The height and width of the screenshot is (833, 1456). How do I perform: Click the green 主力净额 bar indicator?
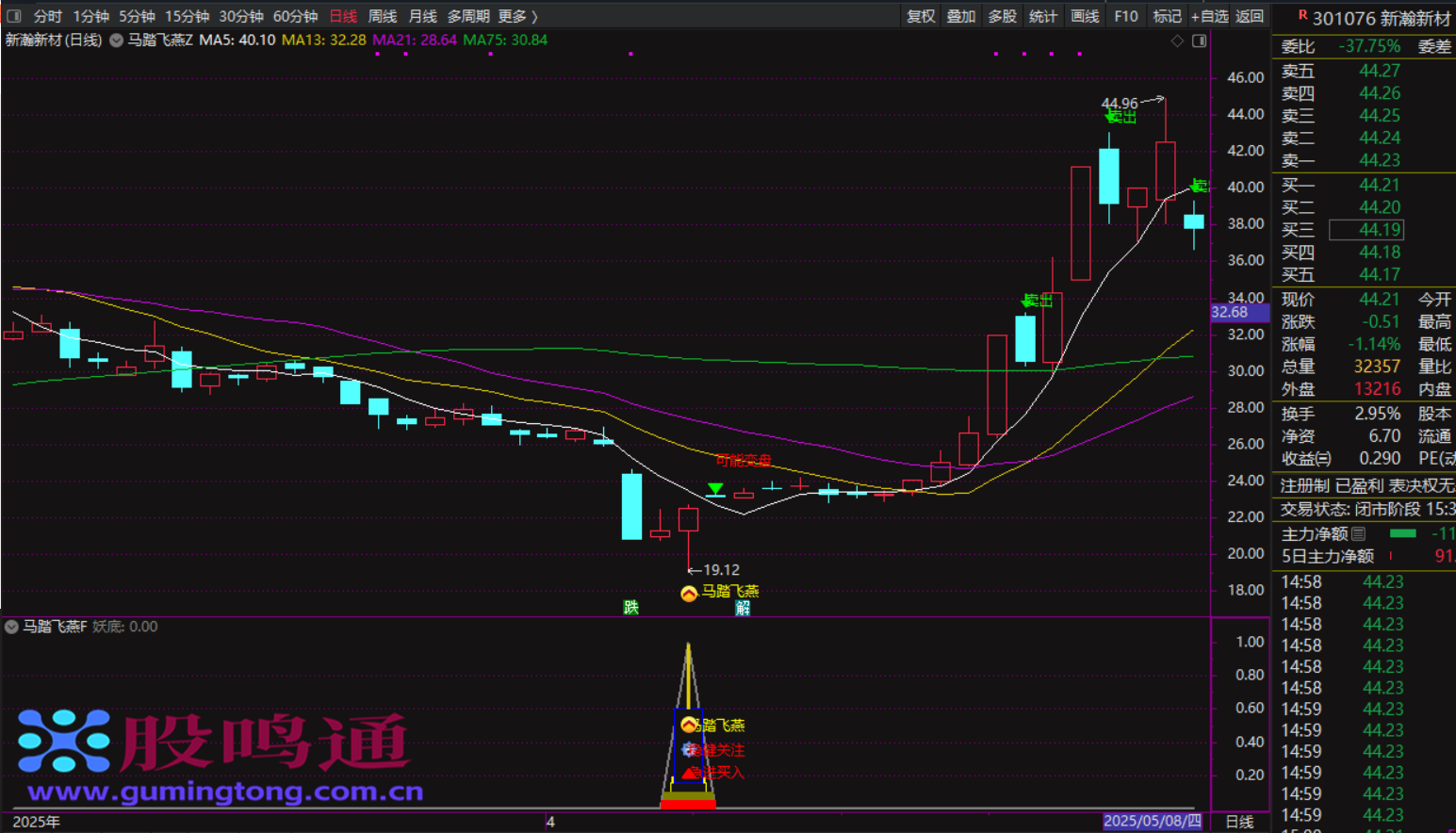pos(1403,533)
